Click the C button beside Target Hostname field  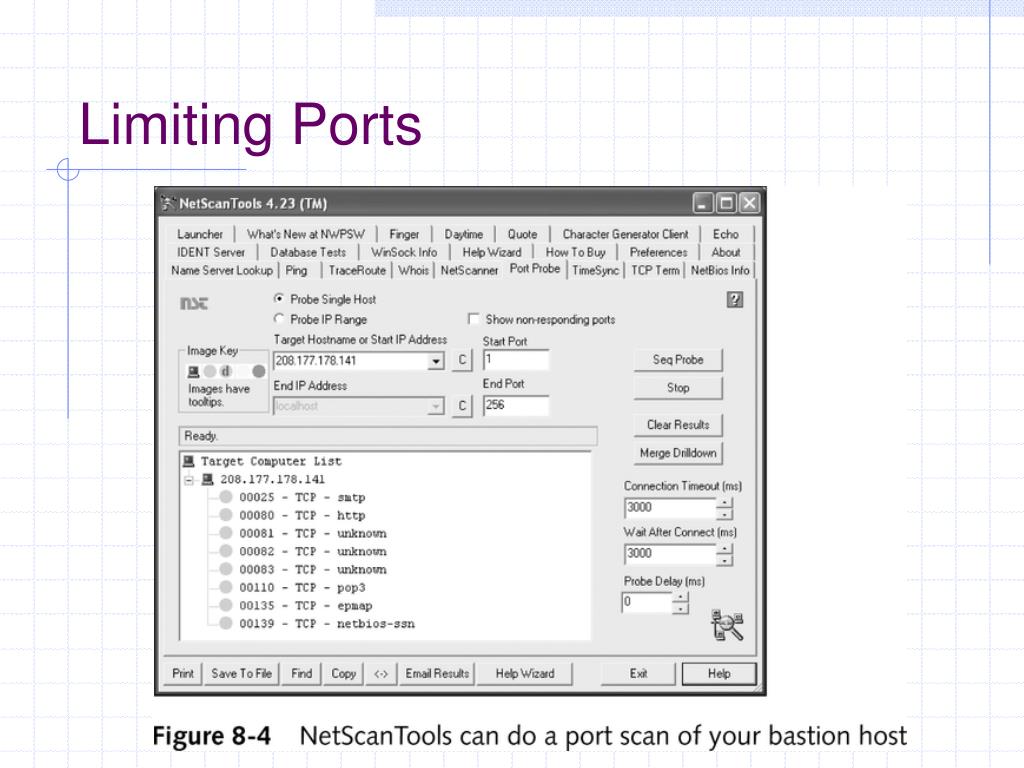462,360
